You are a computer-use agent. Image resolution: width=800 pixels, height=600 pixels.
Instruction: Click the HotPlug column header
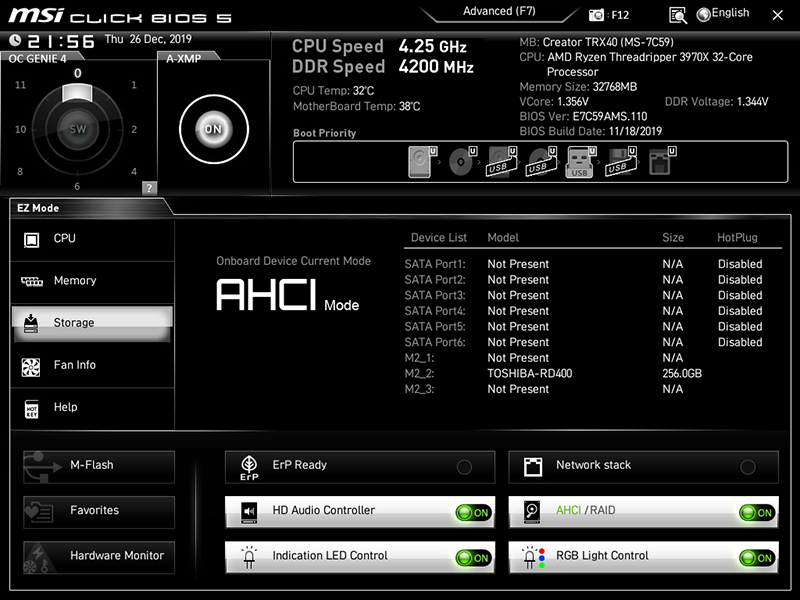pyautogui.click(x=737, y=238)
